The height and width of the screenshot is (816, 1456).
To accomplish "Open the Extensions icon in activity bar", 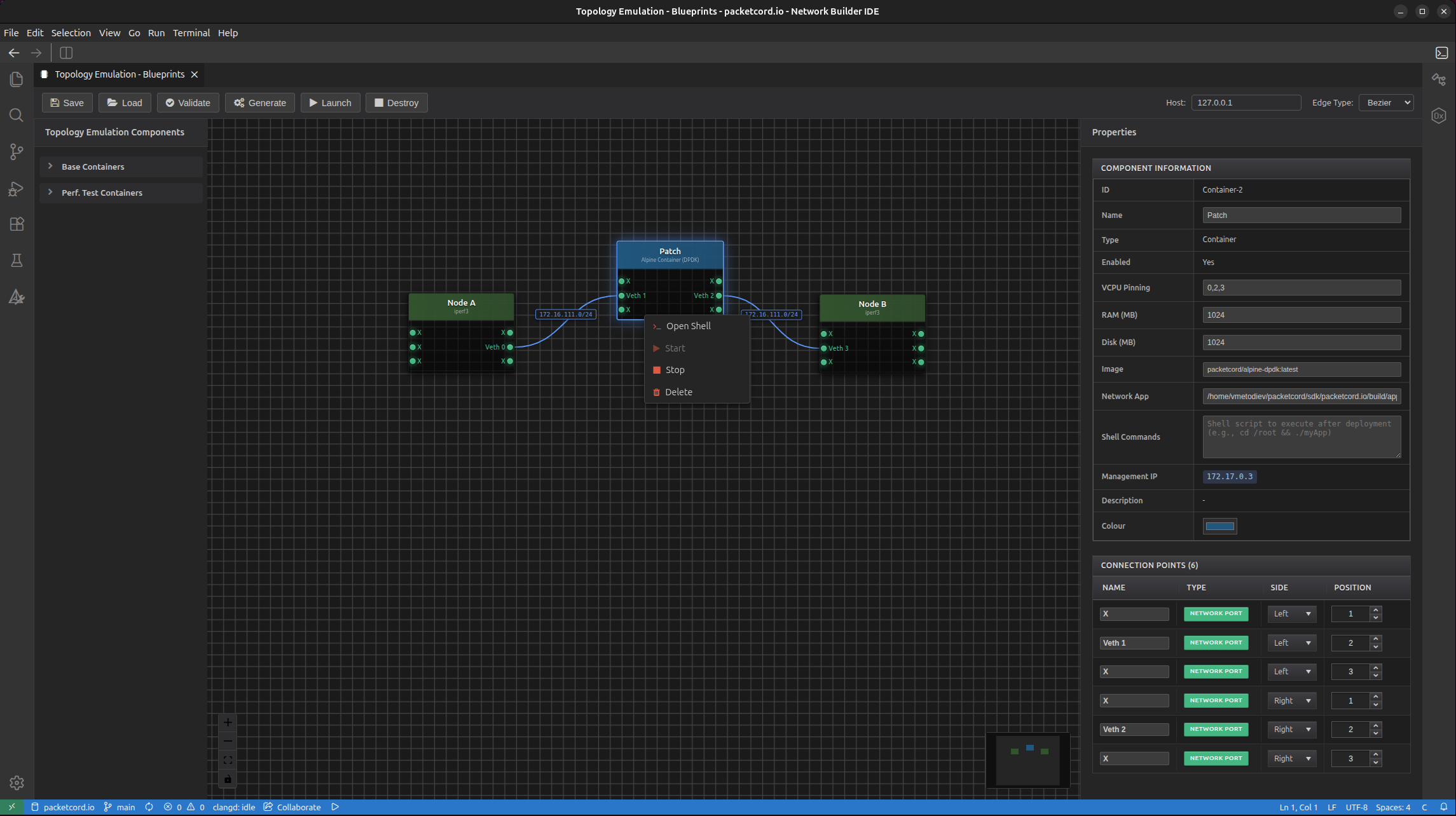I will click(17, 224).
